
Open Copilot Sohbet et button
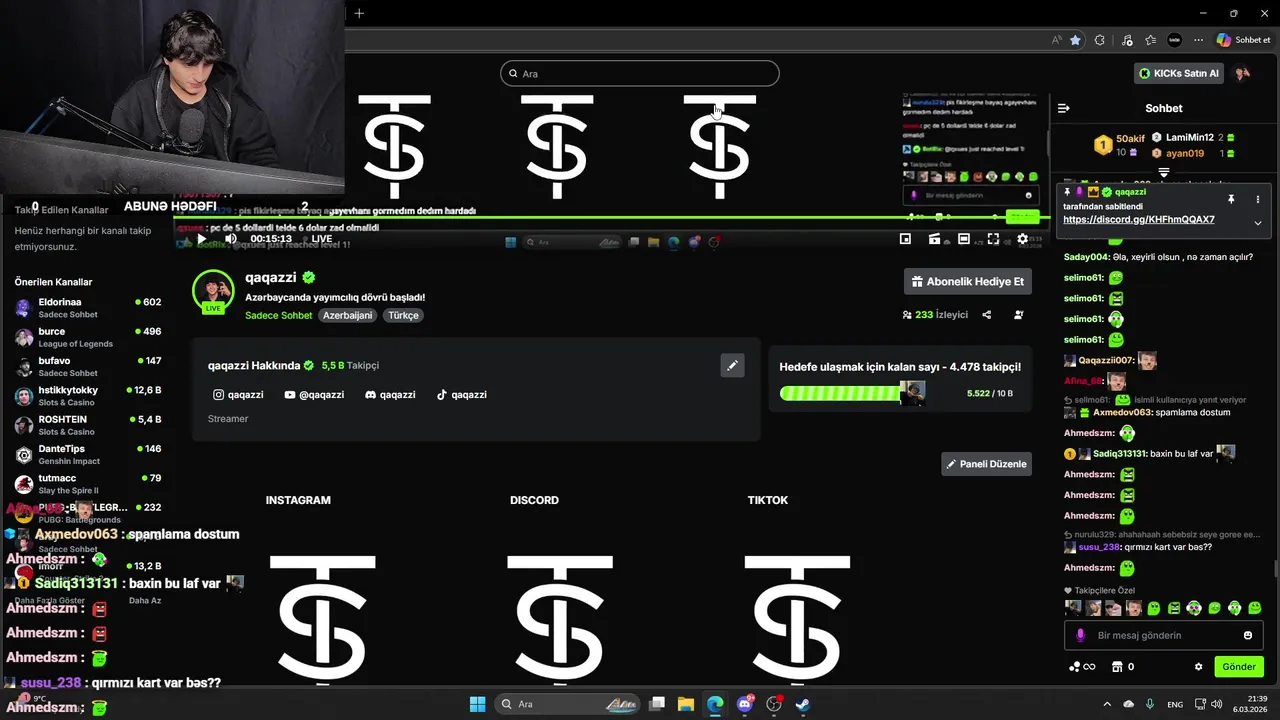(x=1244, y=40)
